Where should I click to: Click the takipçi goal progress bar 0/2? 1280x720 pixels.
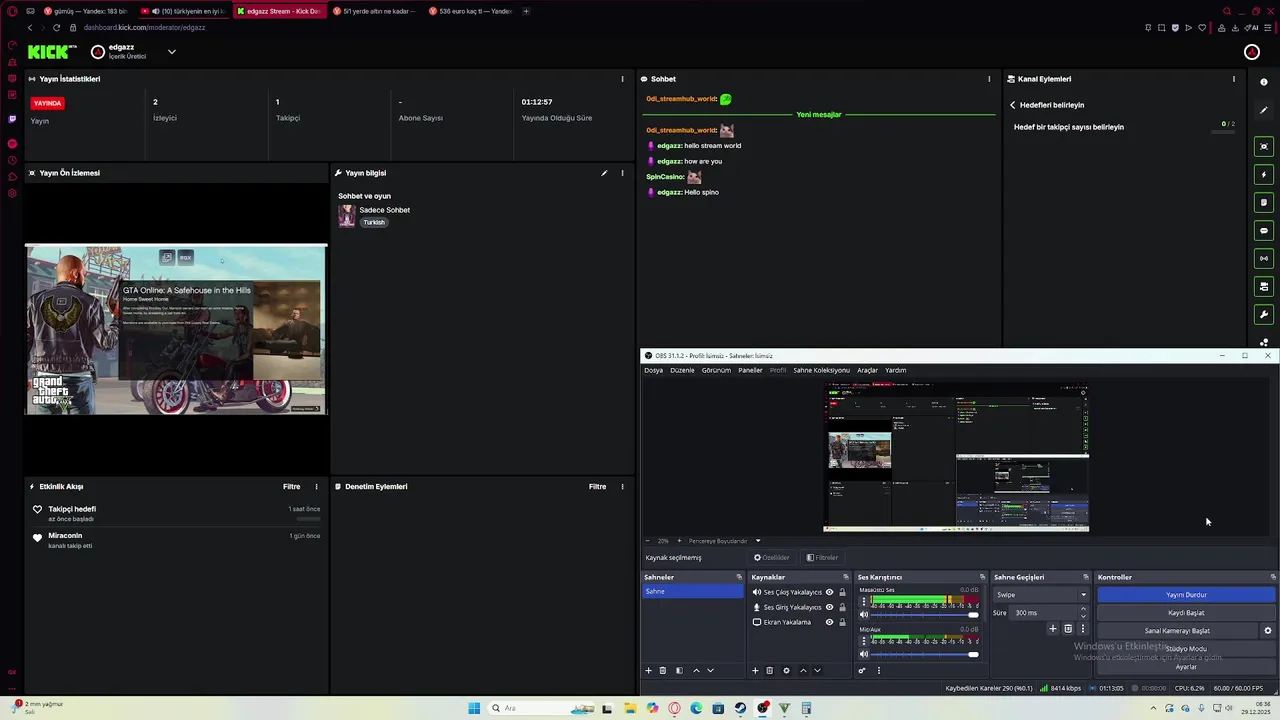[1222, 132]
